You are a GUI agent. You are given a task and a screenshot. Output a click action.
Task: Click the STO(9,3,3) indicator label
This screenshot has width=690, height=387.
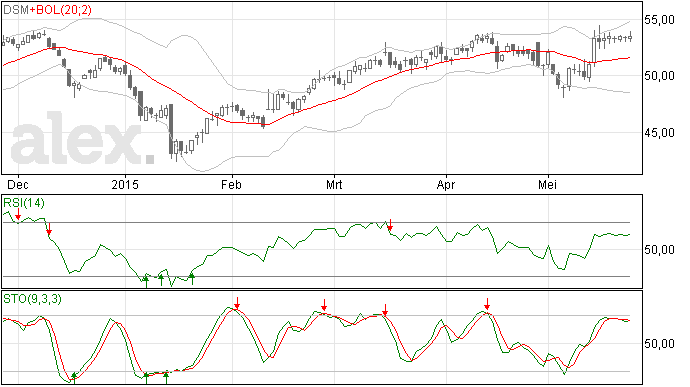click(x=33, y=299)
